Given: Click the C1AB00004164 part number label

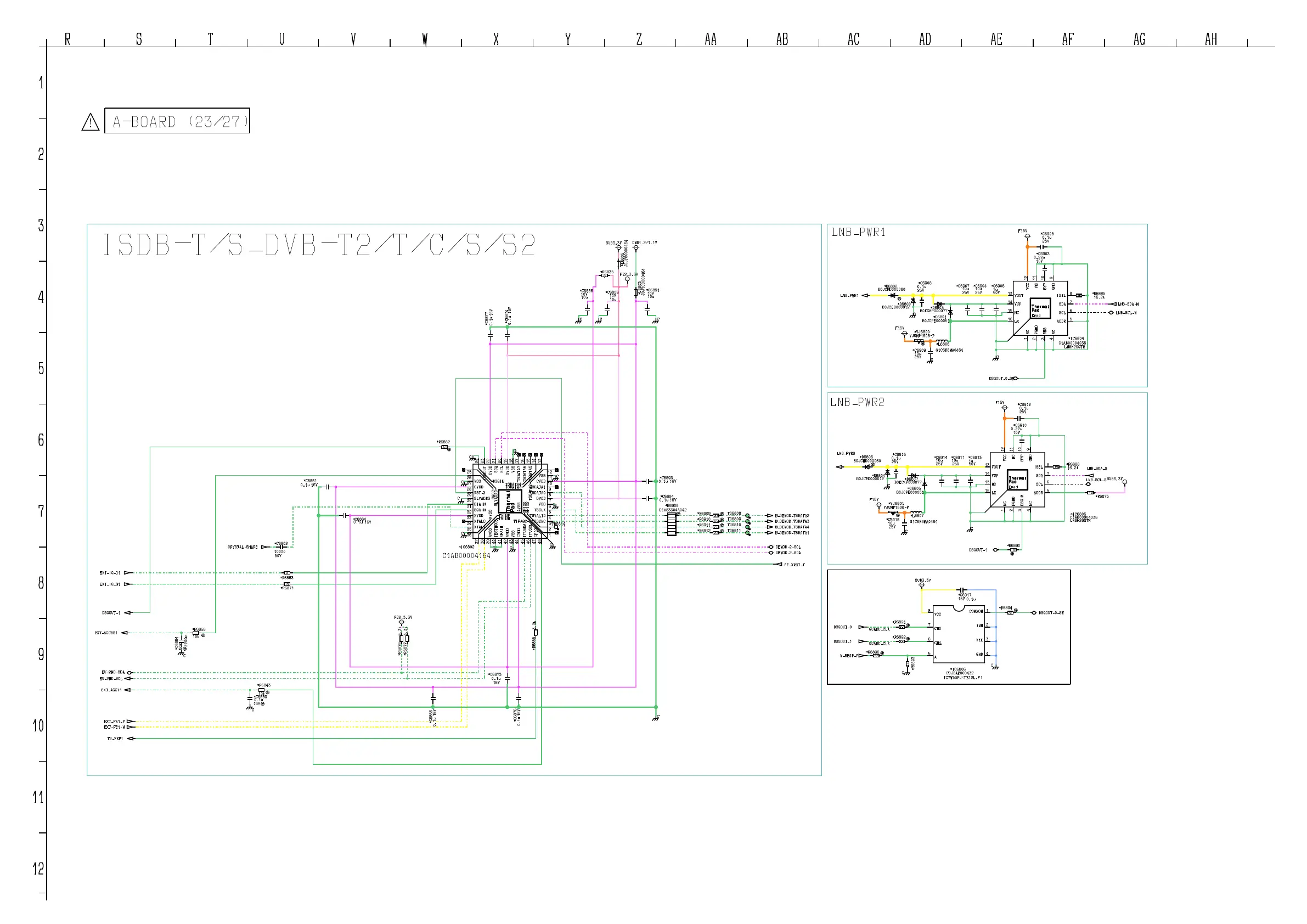Looking at the screenshot, I should 466,556.
